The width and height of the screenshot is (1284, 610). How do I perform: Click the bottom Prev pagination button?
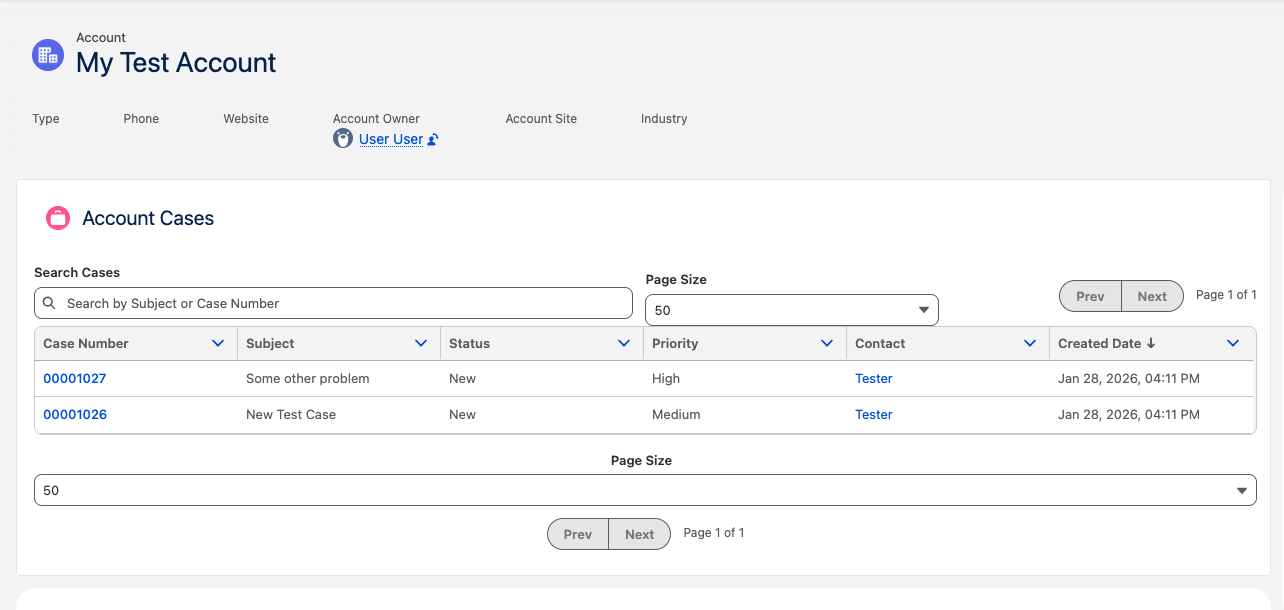577,533
